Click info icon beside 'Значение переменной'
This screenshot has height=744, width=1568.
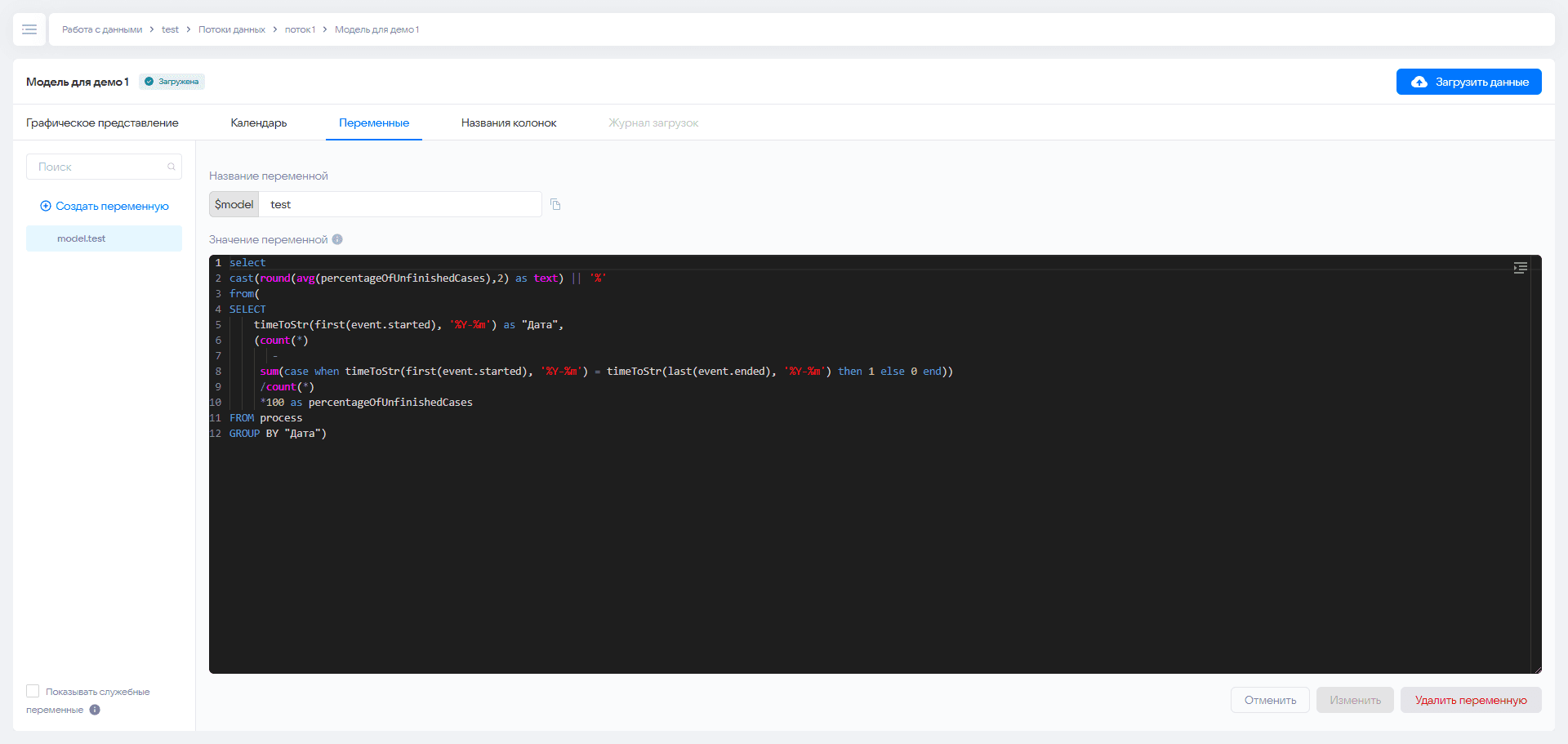pyautogui.click(x=337, y=239)
